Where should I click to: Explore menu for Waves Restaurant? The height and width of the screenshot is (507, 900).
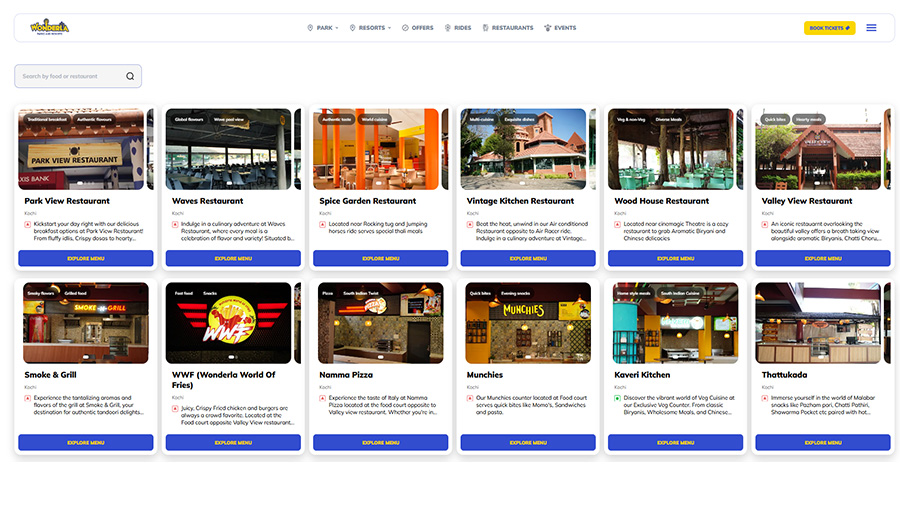[x=233, y=258]
